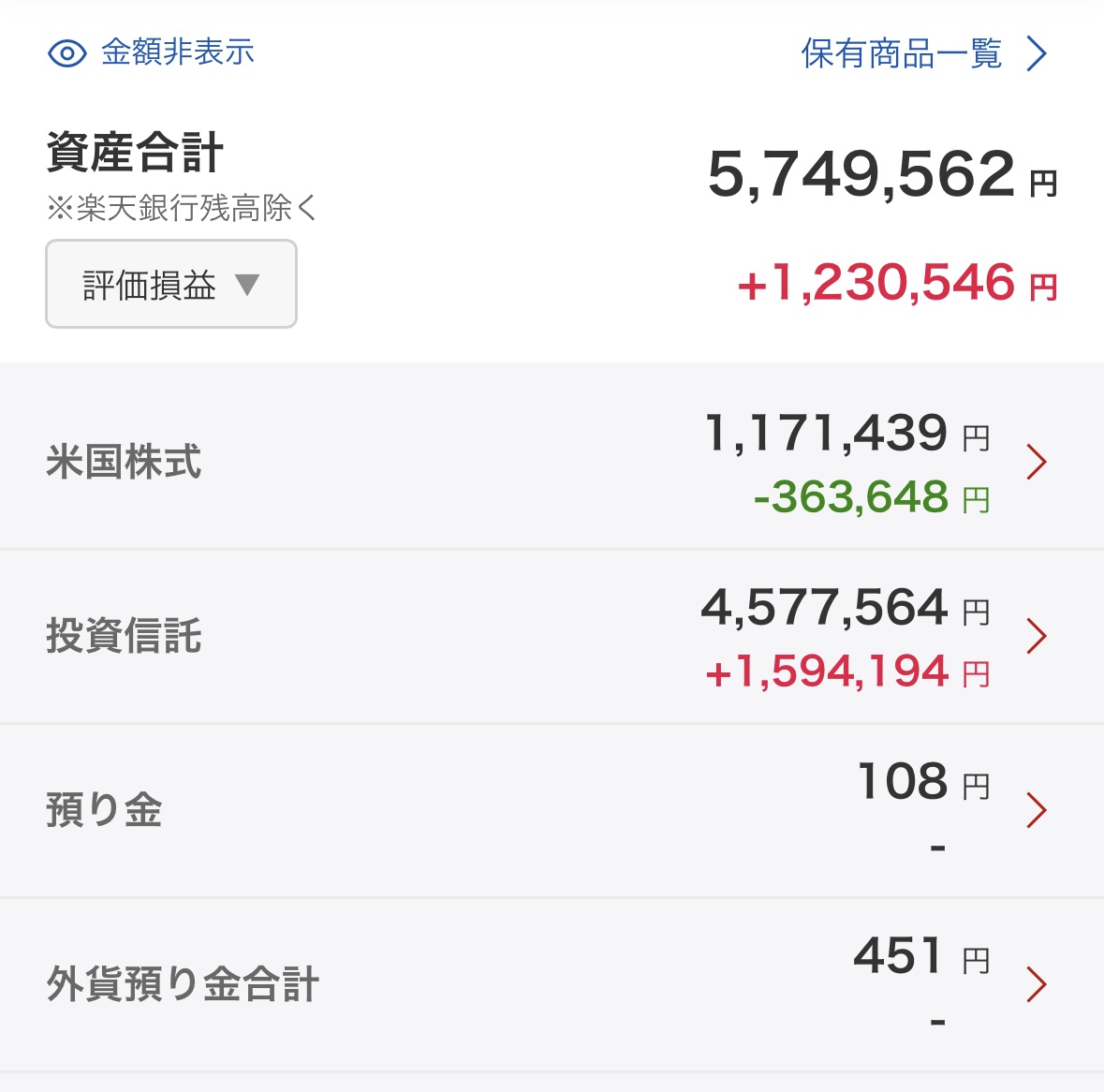Toggle the eye icon to hide amounts

click(x=66, y=53)
